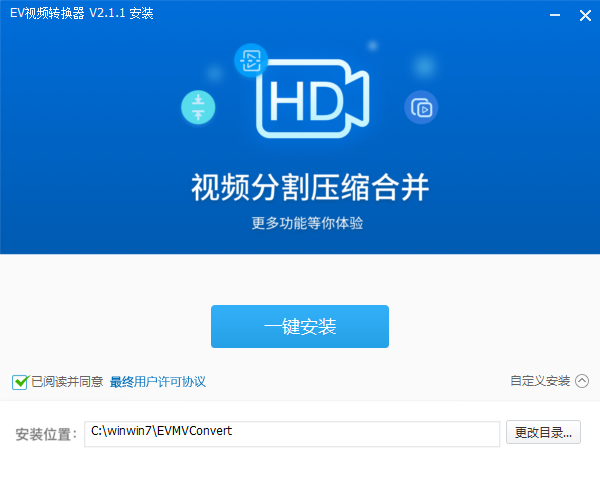The image size is (600, 503).
Task: Click the HD video camera logo
Action: pos(313,99)
